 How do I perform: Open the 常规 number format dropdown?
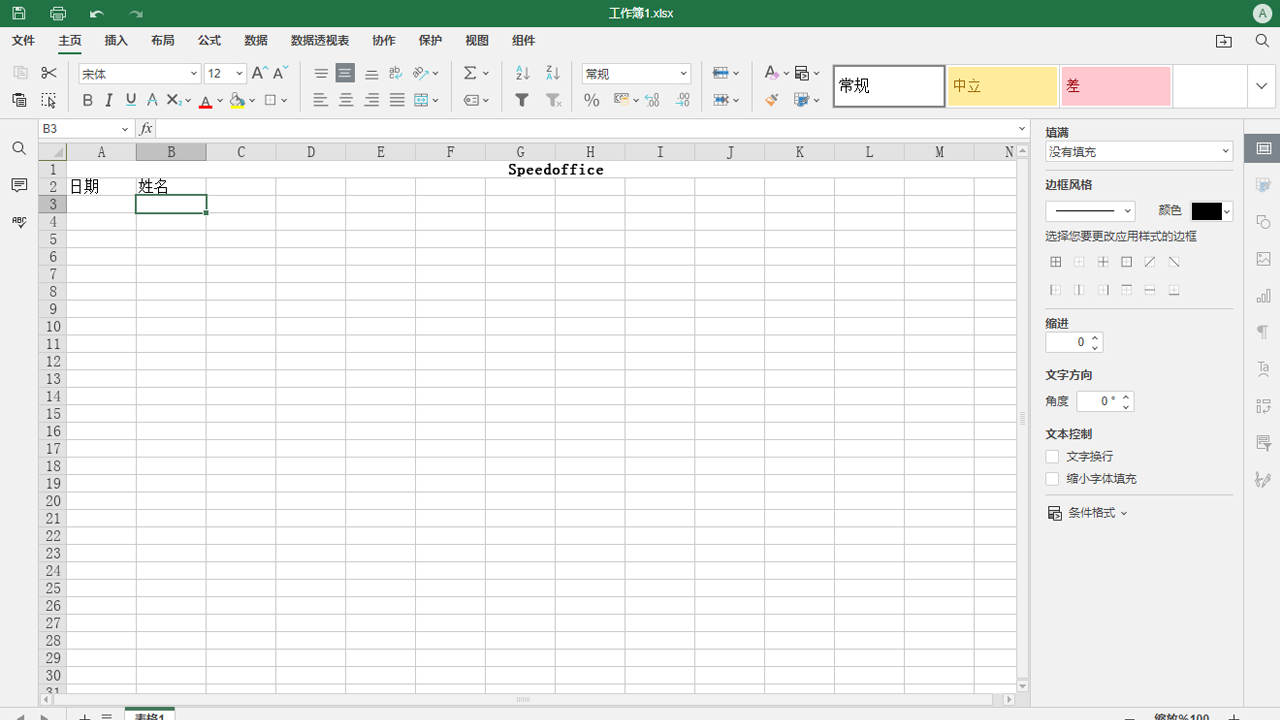636,73
